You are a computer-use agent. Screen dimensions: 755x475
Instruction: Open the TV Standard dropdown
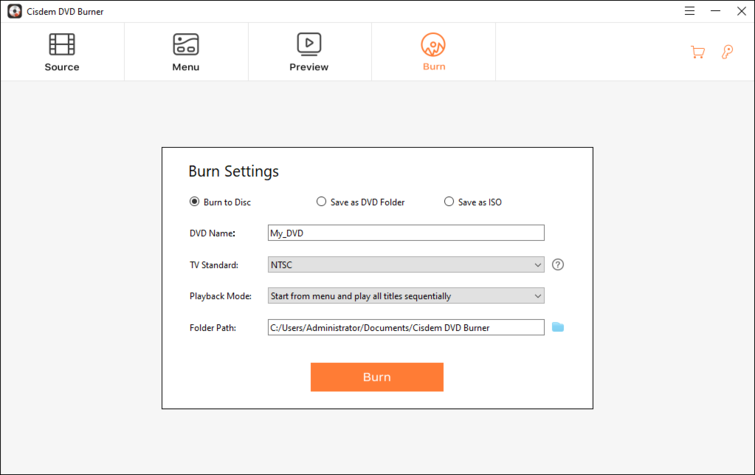click(406, 264)
